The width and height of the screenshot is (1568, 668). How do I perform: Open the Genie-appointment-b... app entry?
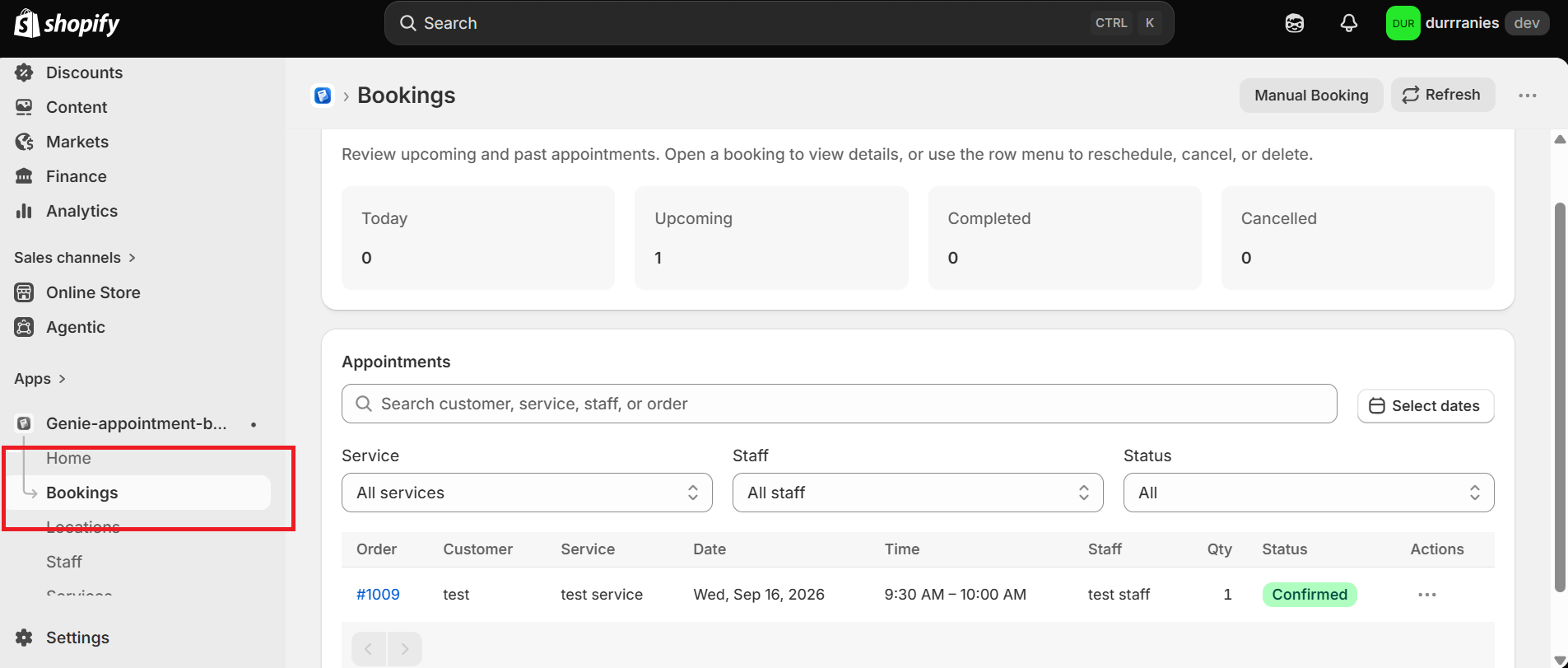point(136,423)
